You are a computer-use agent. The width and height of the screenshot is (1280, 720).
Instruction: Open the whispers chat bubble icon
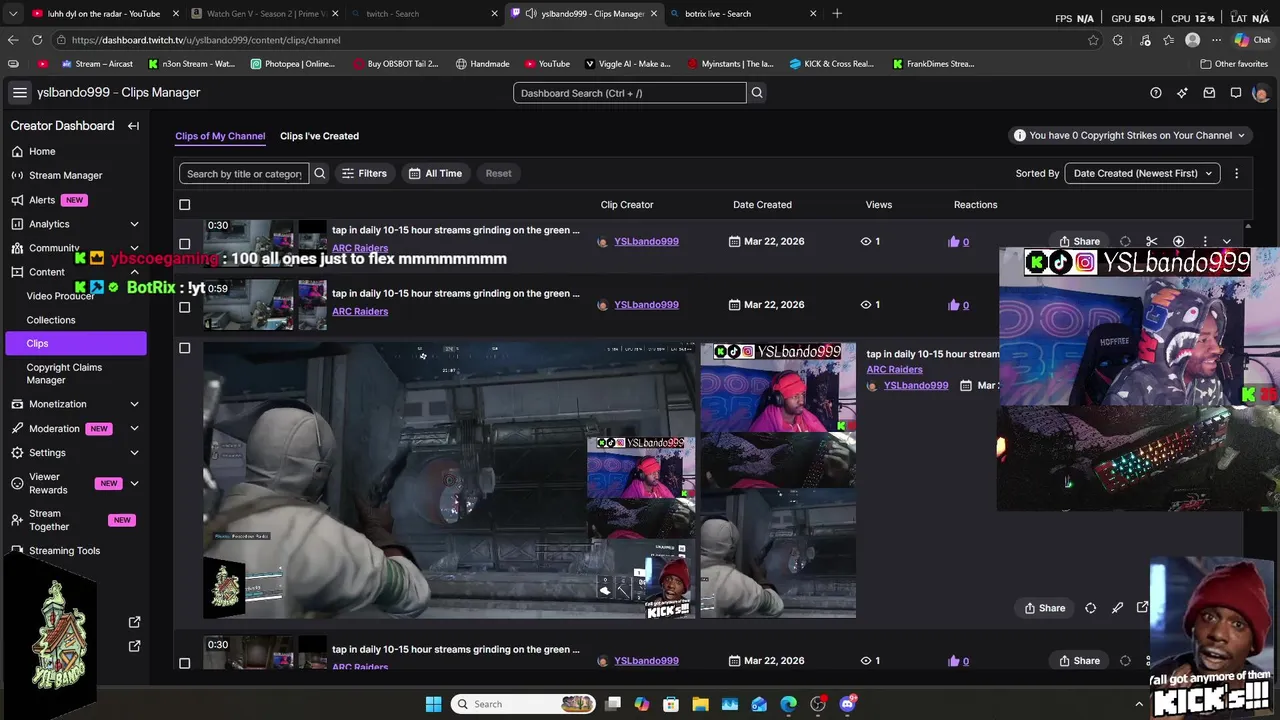coord(1236,93)
